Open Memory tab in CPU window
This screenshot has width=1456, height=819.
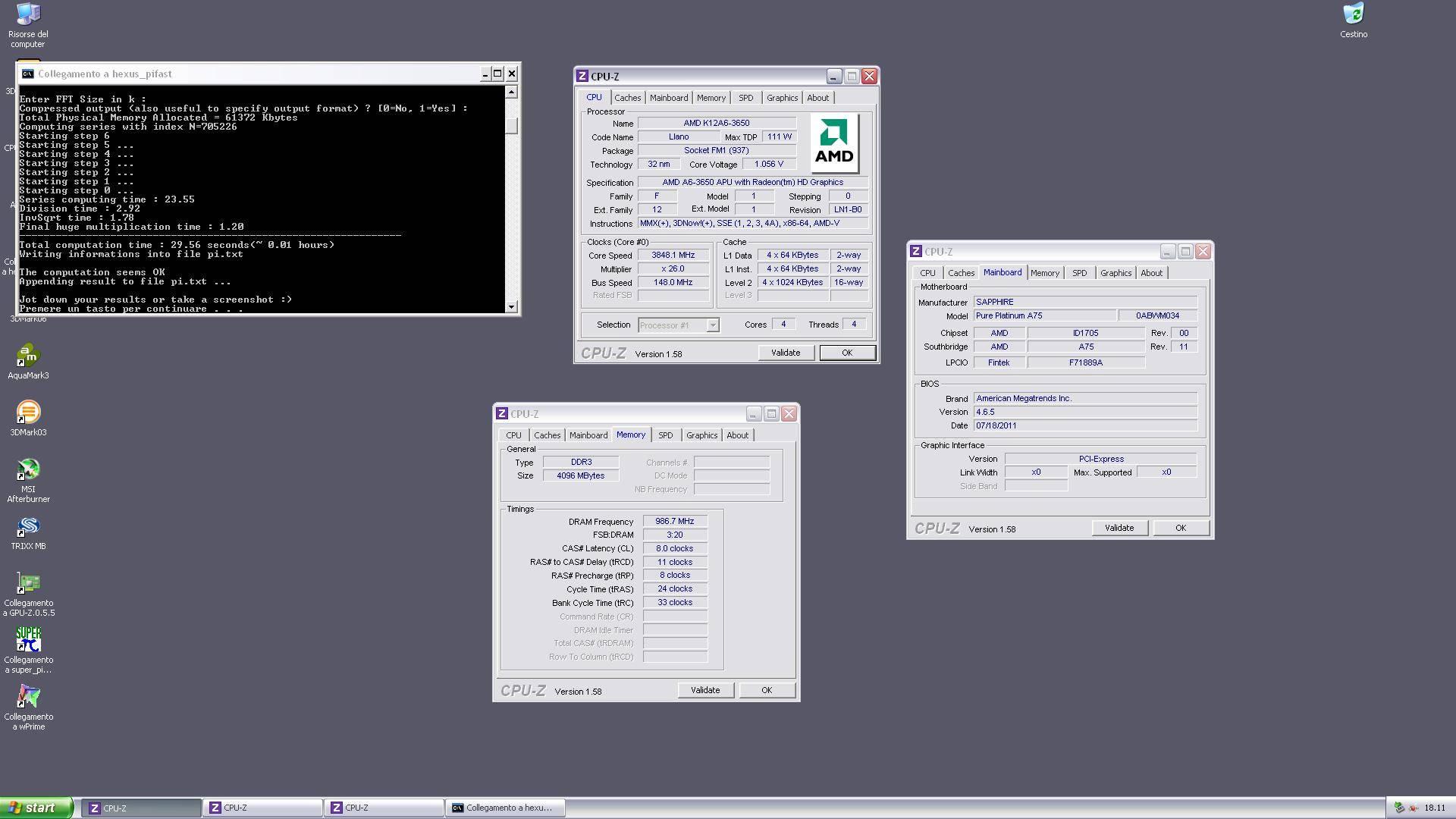tap(711, 98)
